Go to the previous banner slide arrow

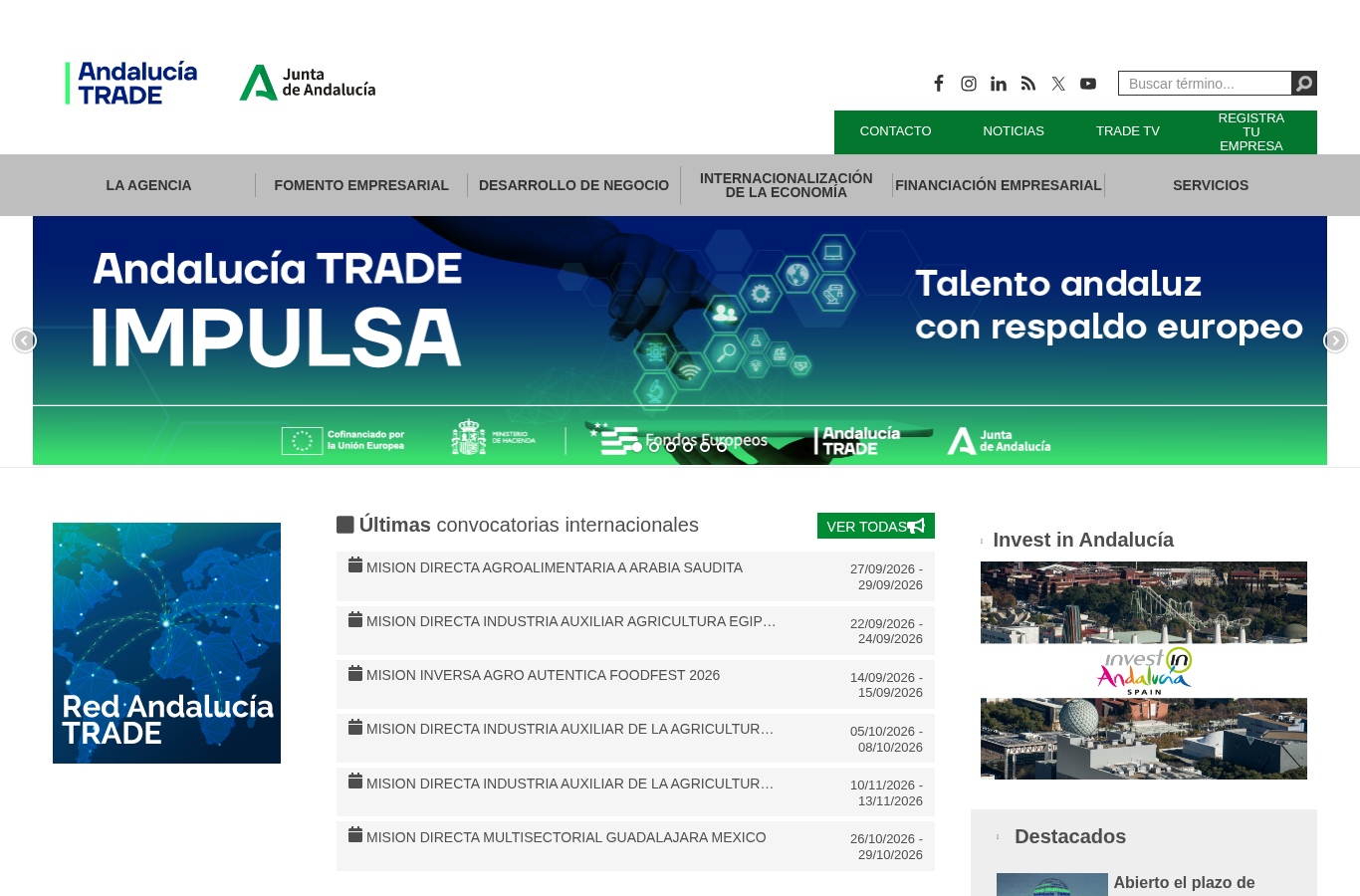coord(25,340)
